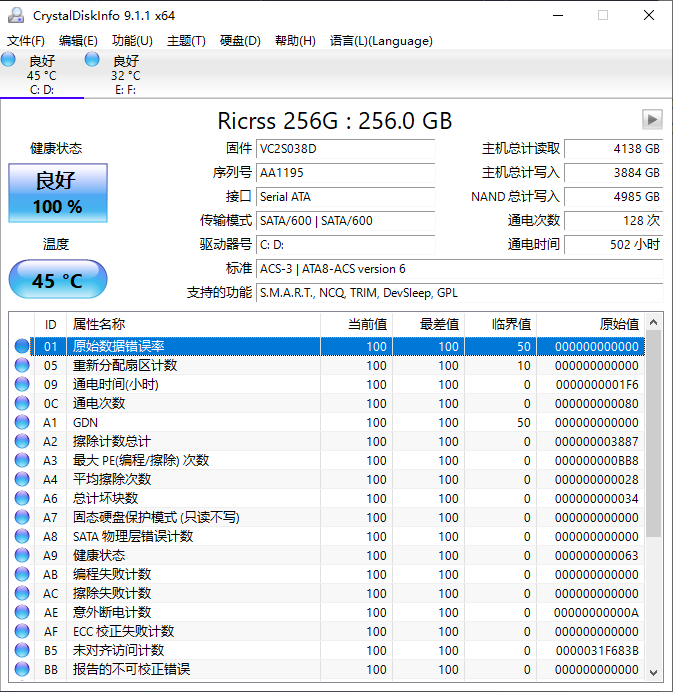Click the next disk arrow button

pyautogui.click(x=652, y=120)
